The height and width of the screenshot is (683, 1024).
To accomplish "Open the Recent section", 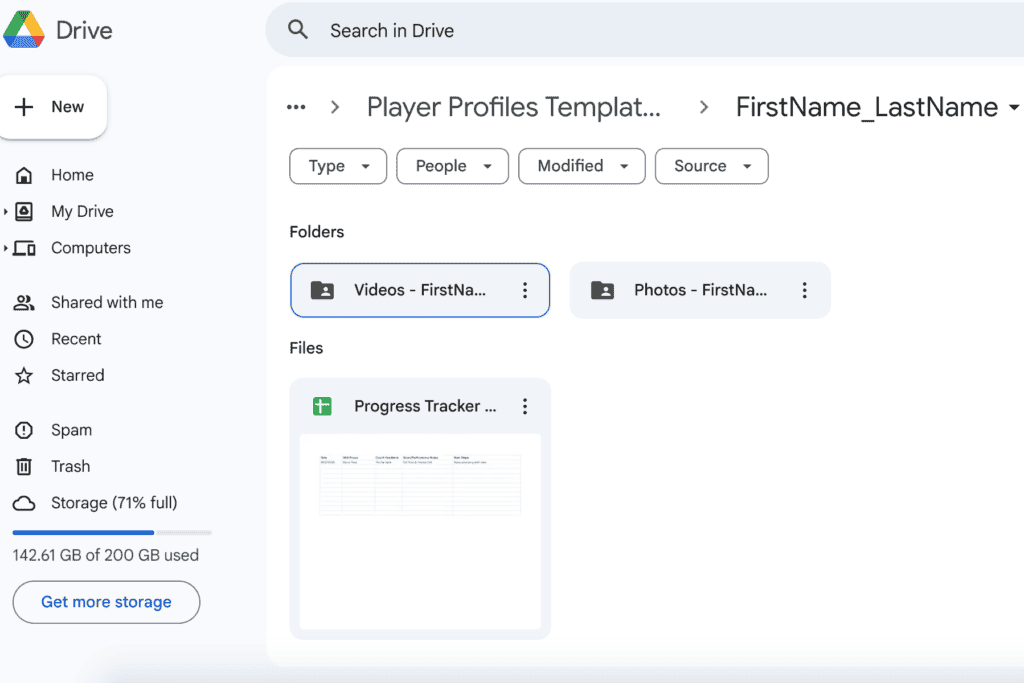I will click(76, 339).
